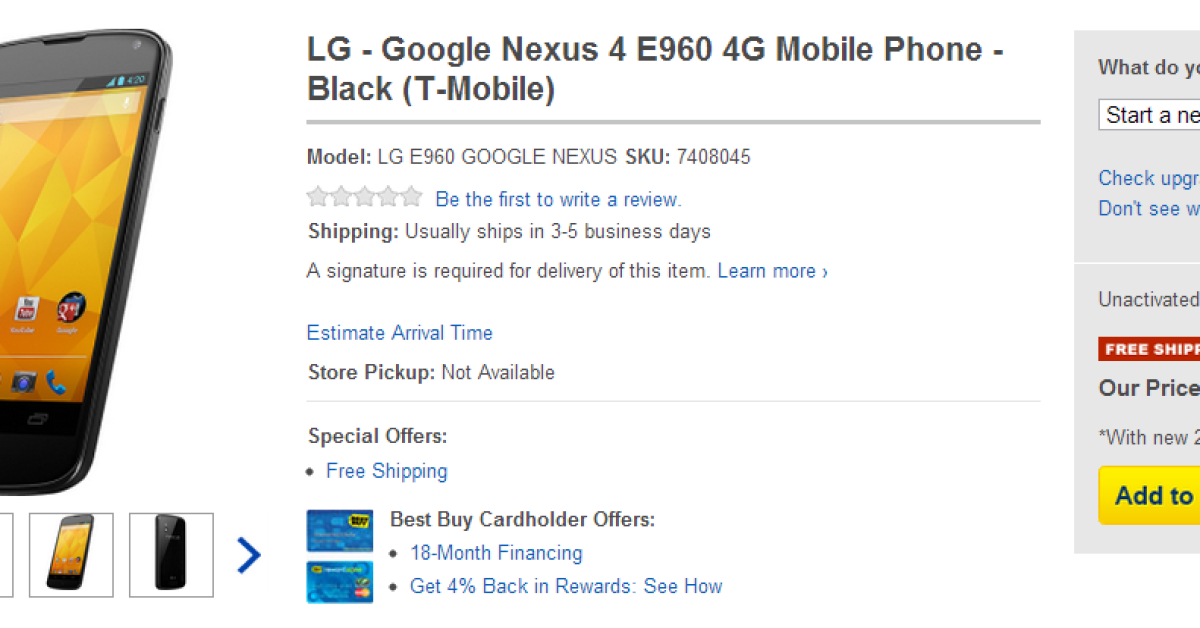
Task: Select the partially visible leftmost thumbnail
Action: (6, 555)
